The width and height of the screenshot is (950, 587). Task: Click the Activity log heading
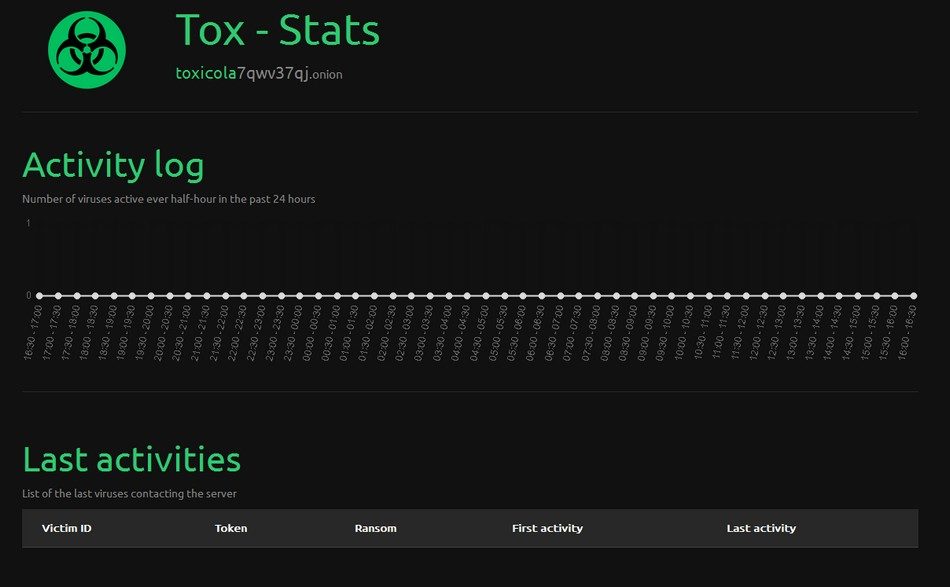point(113,165)
